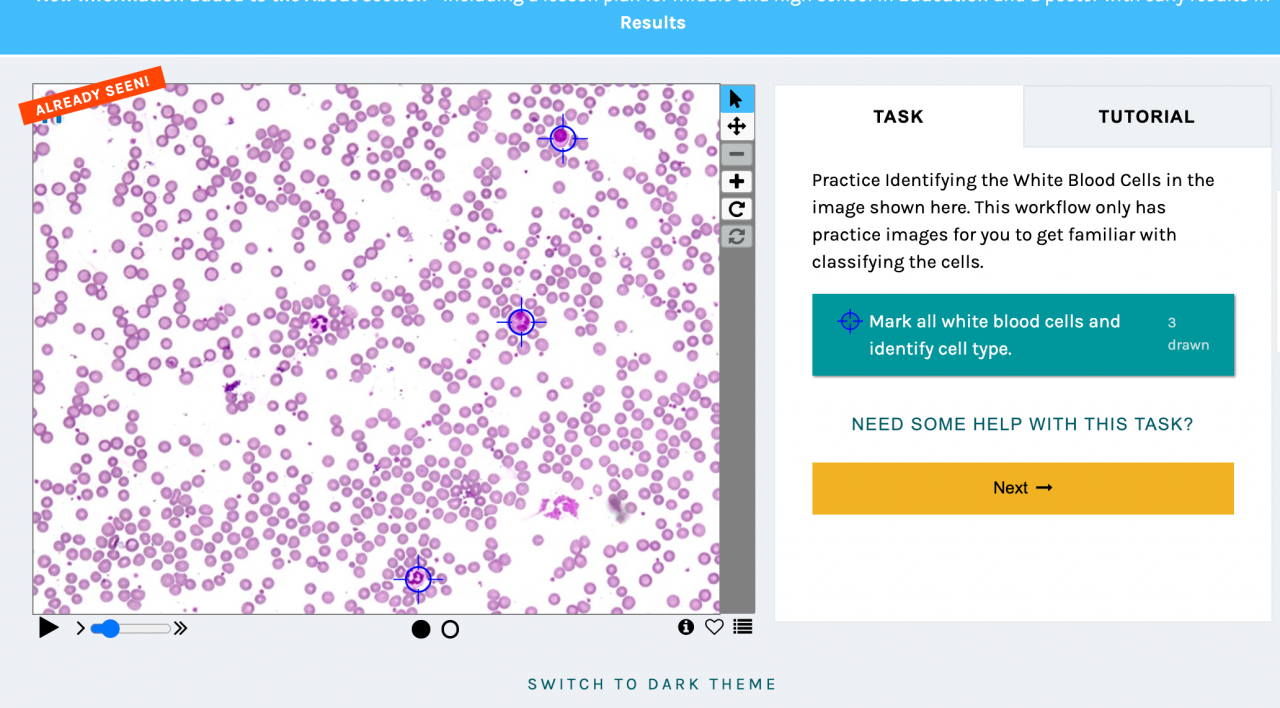Screen dimensions: 1280x708
Task: Play the subject frames
Action: (48, 628)
